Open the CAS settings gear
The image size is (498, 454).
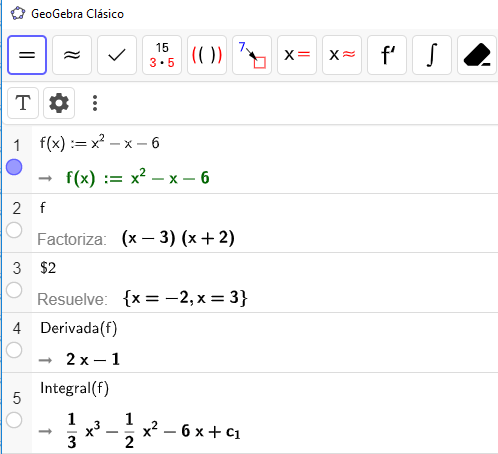(x=59, y=103)
